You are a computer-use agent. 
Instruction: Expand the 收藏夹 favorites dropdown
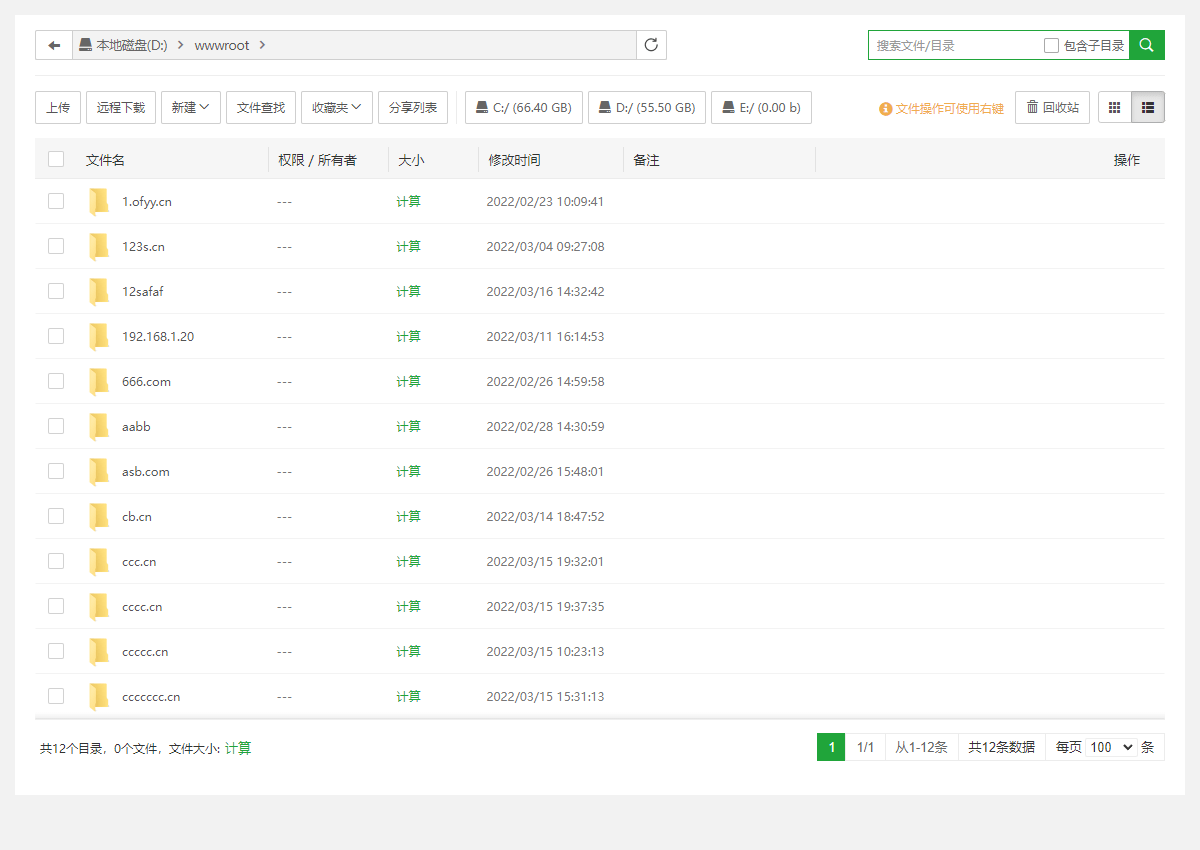(x=337, y=108)
